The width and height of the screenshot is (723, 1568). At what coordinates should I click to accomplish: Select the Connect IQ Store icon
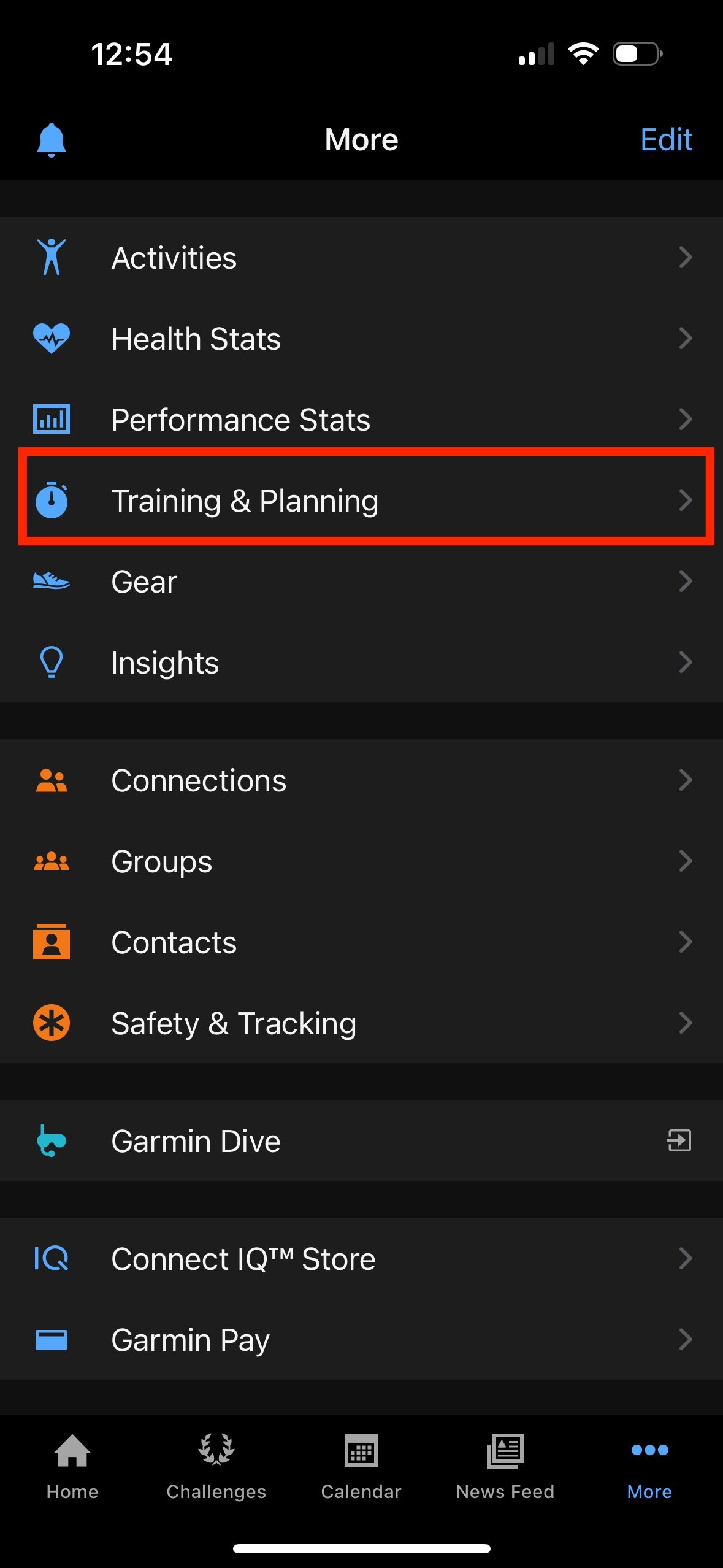pyautogui.click(x=52, y=1258)
